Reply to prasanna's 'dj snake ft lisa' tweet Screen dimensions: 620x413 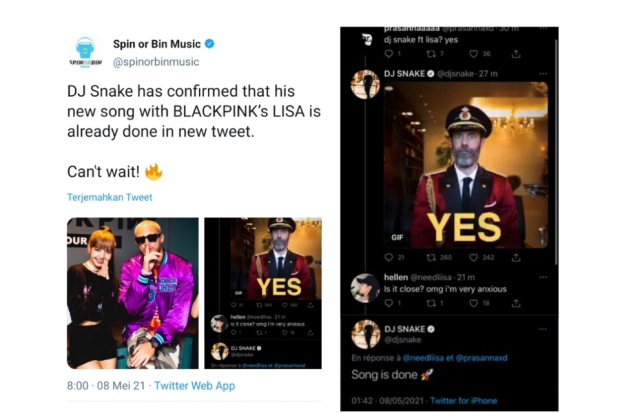(390, 53)
